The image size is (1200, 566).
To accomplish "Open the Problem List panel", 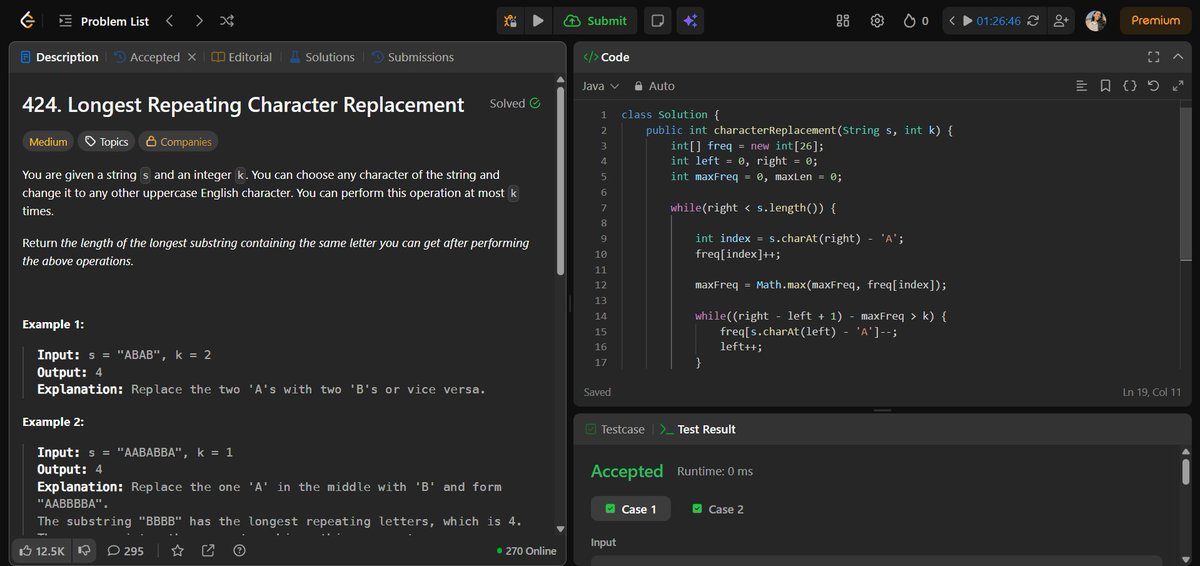I will tap(104, 21).
